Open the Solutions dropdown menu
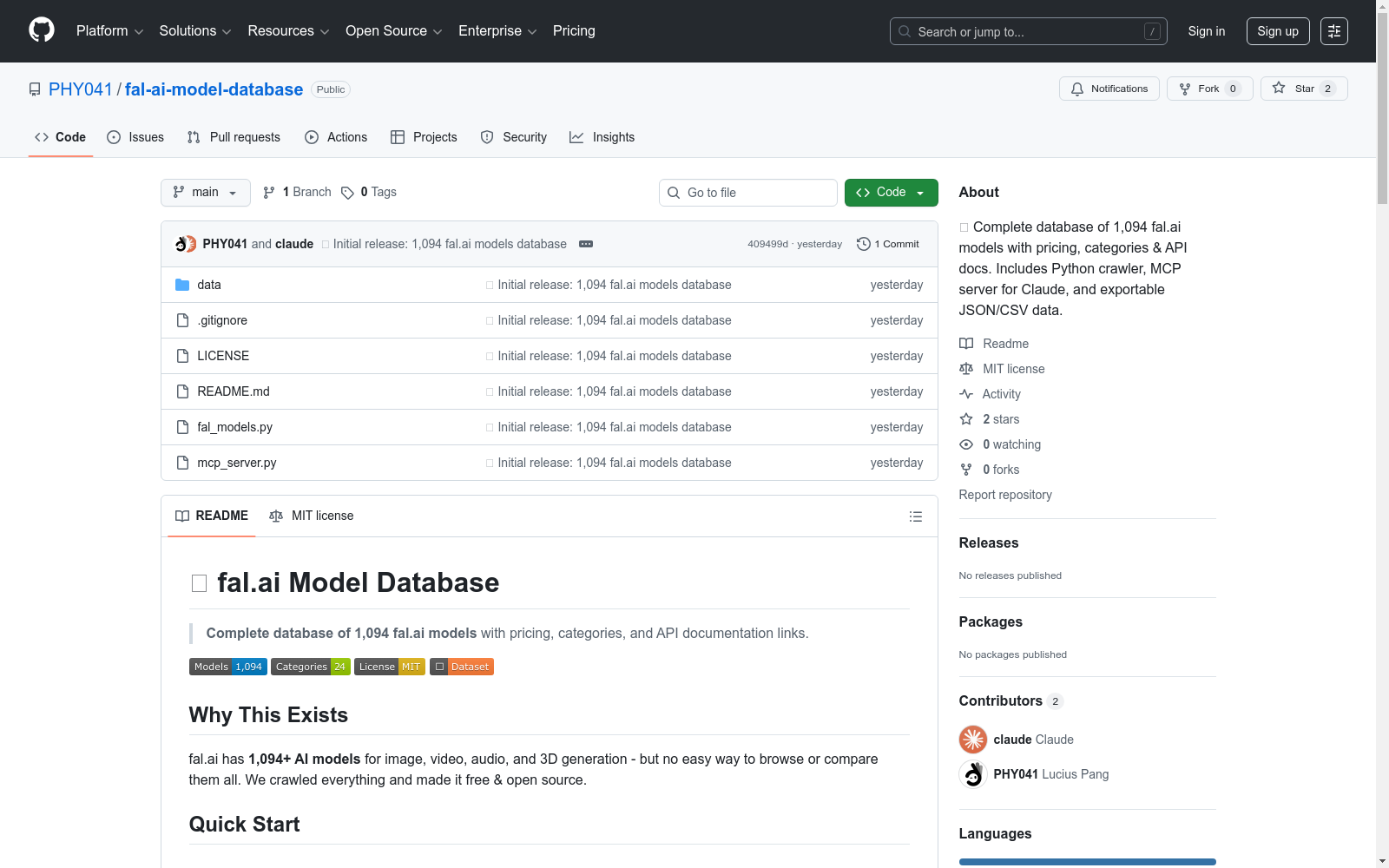 [x=195, y=31]
